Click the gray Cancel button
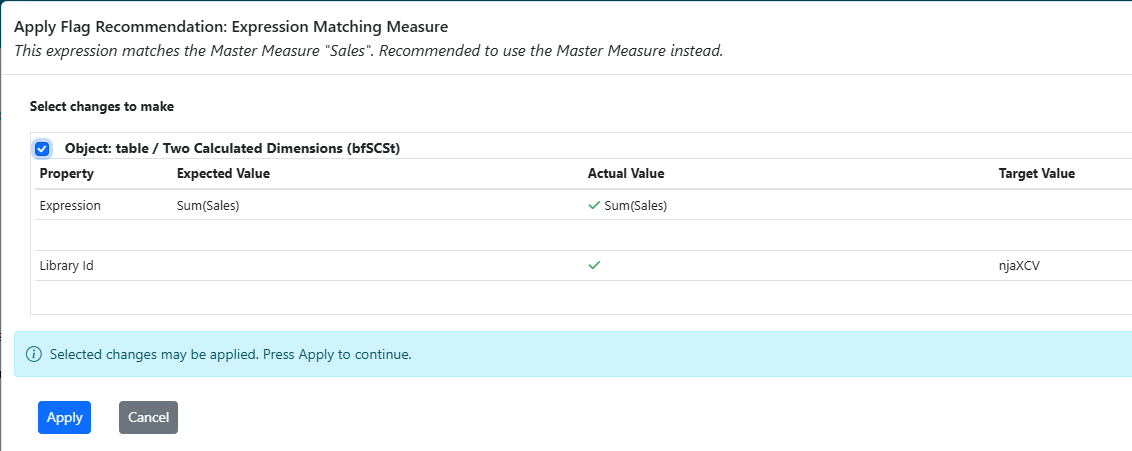This screenshot has width=1132, height=451. click(148, 418)
